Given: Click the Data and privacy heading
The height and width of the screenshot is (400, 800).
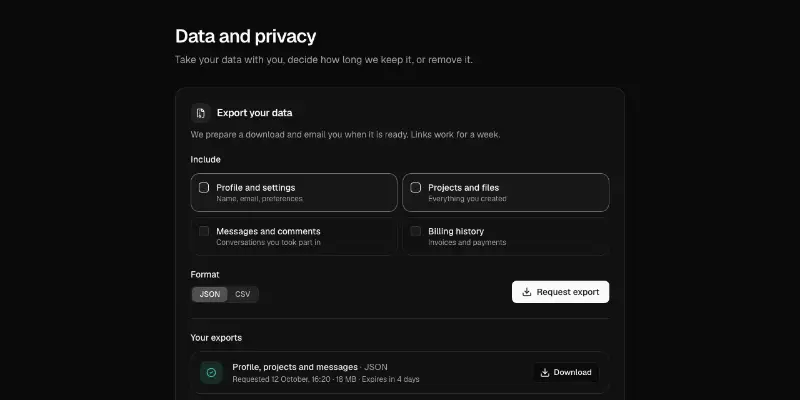Looking at the screenshot, I should [245, 36].
